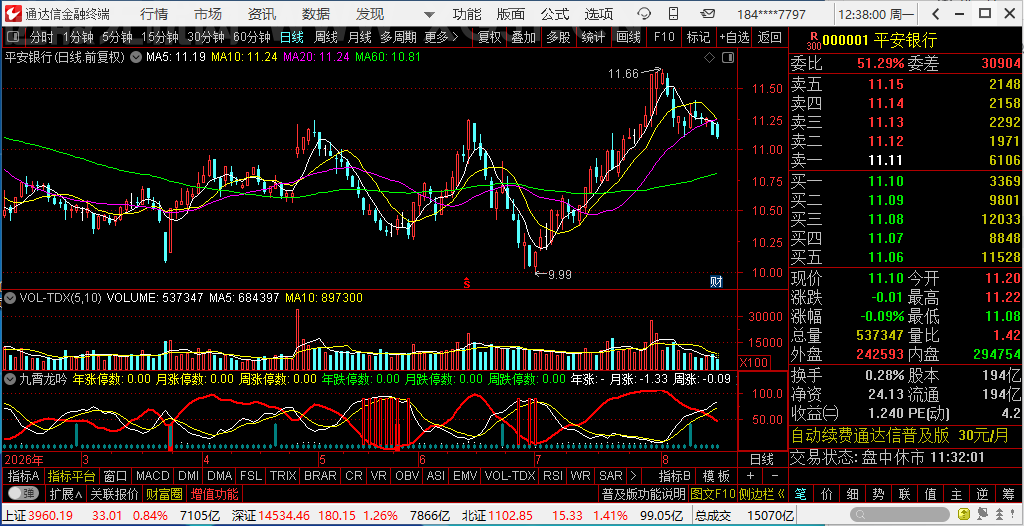Select the 日线 daily period

(x=292, y=37)
